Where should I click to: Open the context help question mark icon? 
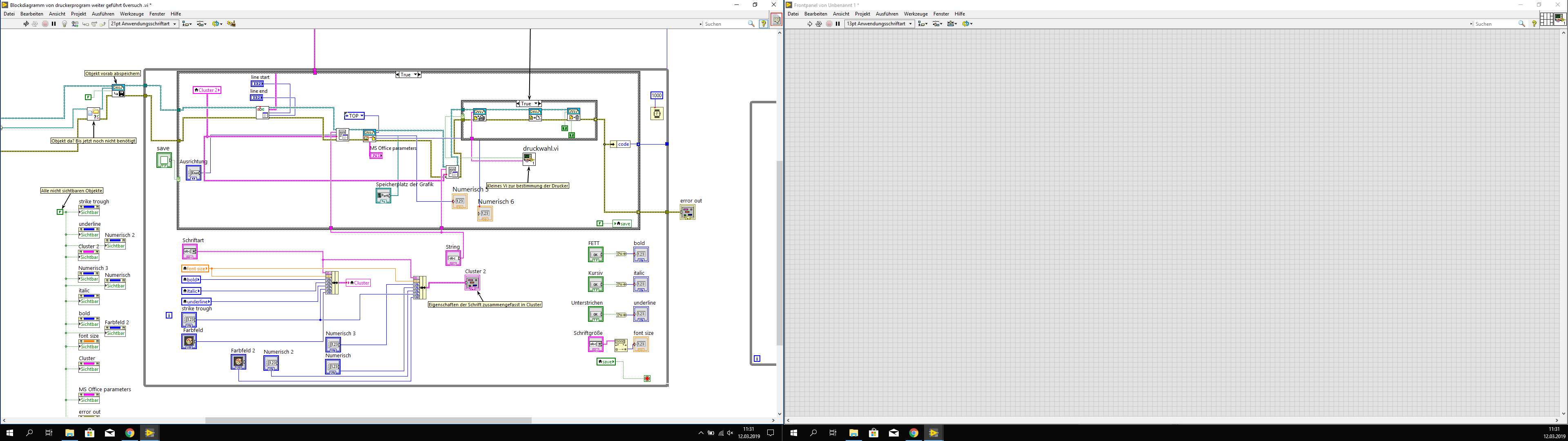763,24
